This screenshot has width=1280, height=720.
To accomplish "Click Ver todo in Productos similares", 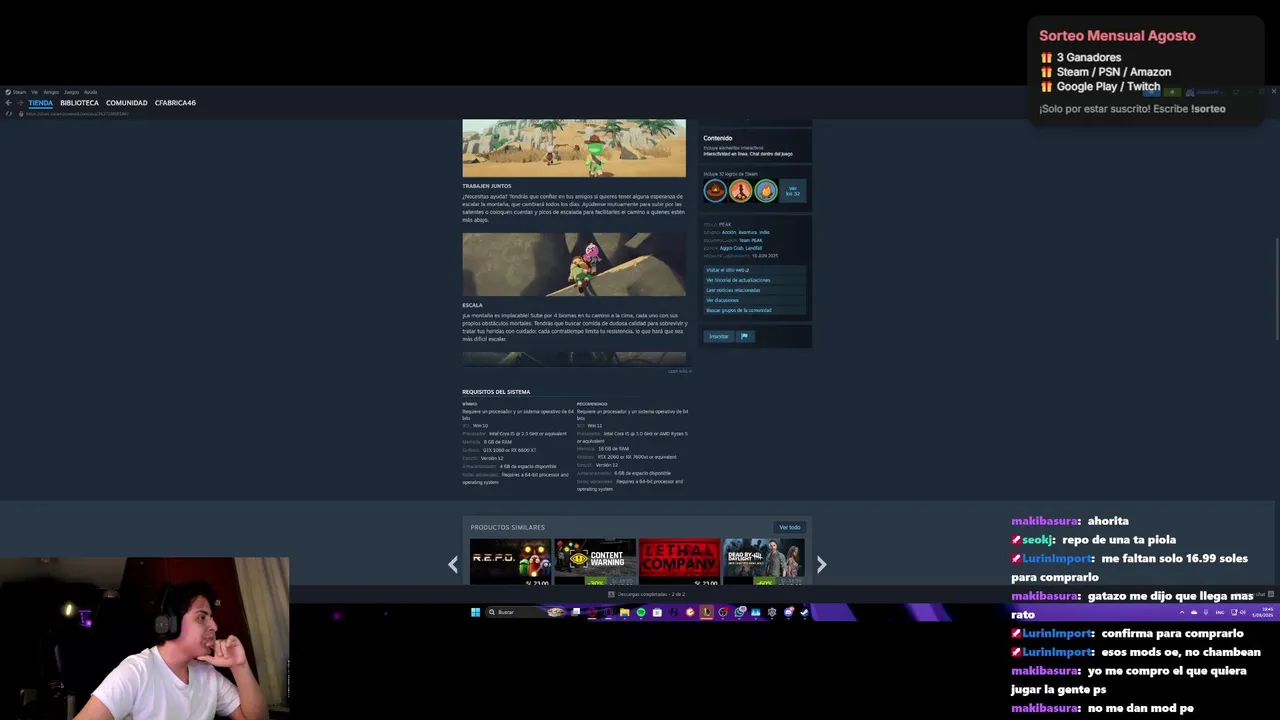I will click(790, 527).
